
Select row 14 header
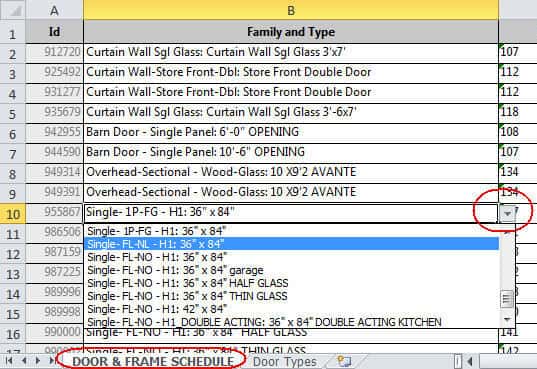(13, 294)
